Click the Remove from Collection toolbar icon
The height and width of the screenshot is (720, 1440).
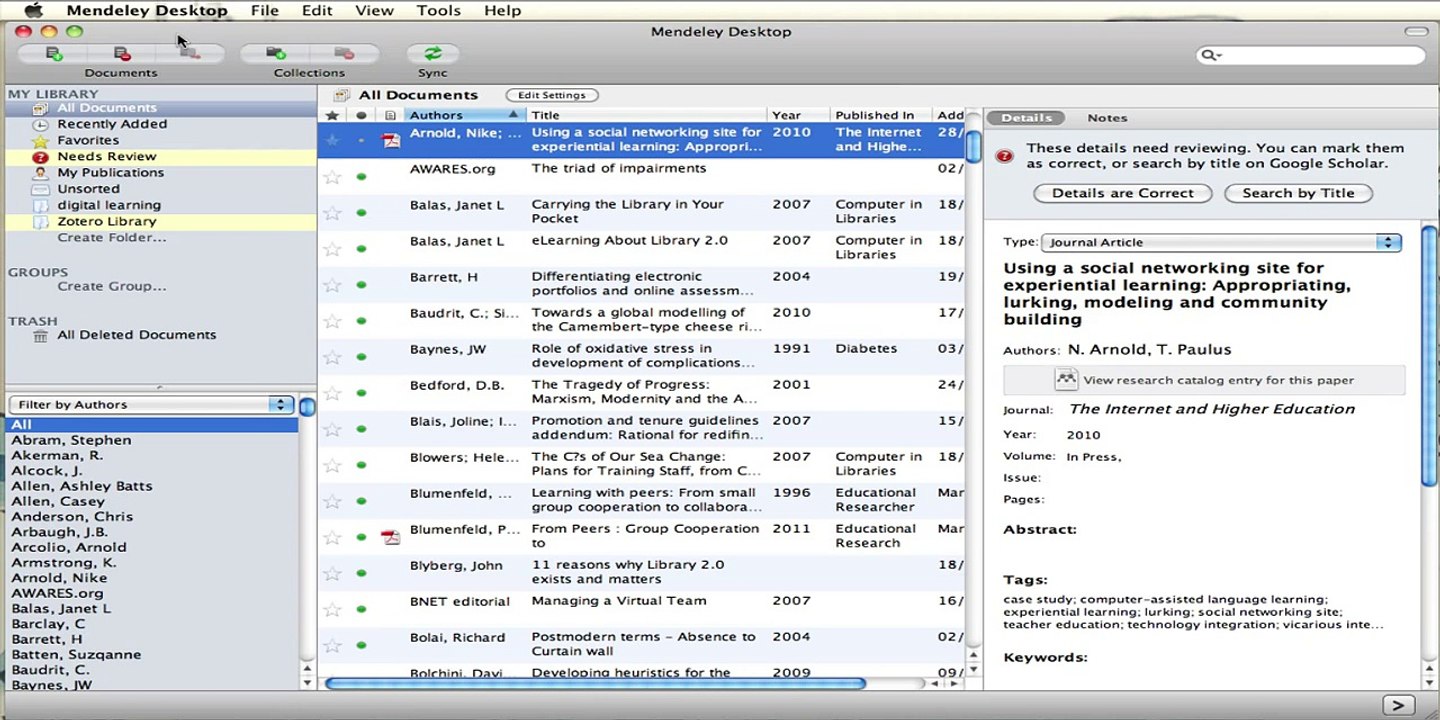tap(190, 53)
